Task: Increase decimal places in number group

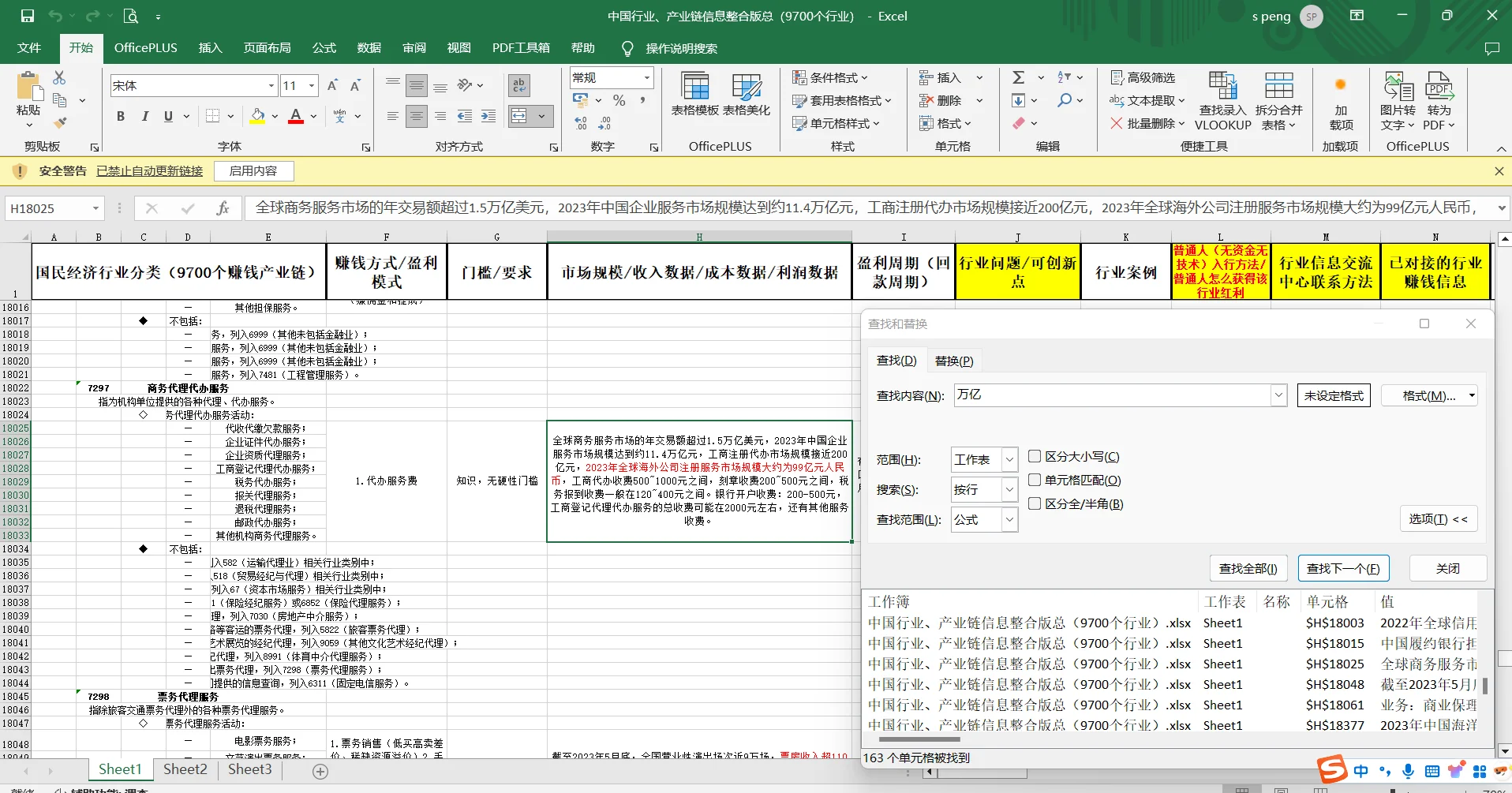Action: click(582, 123)
